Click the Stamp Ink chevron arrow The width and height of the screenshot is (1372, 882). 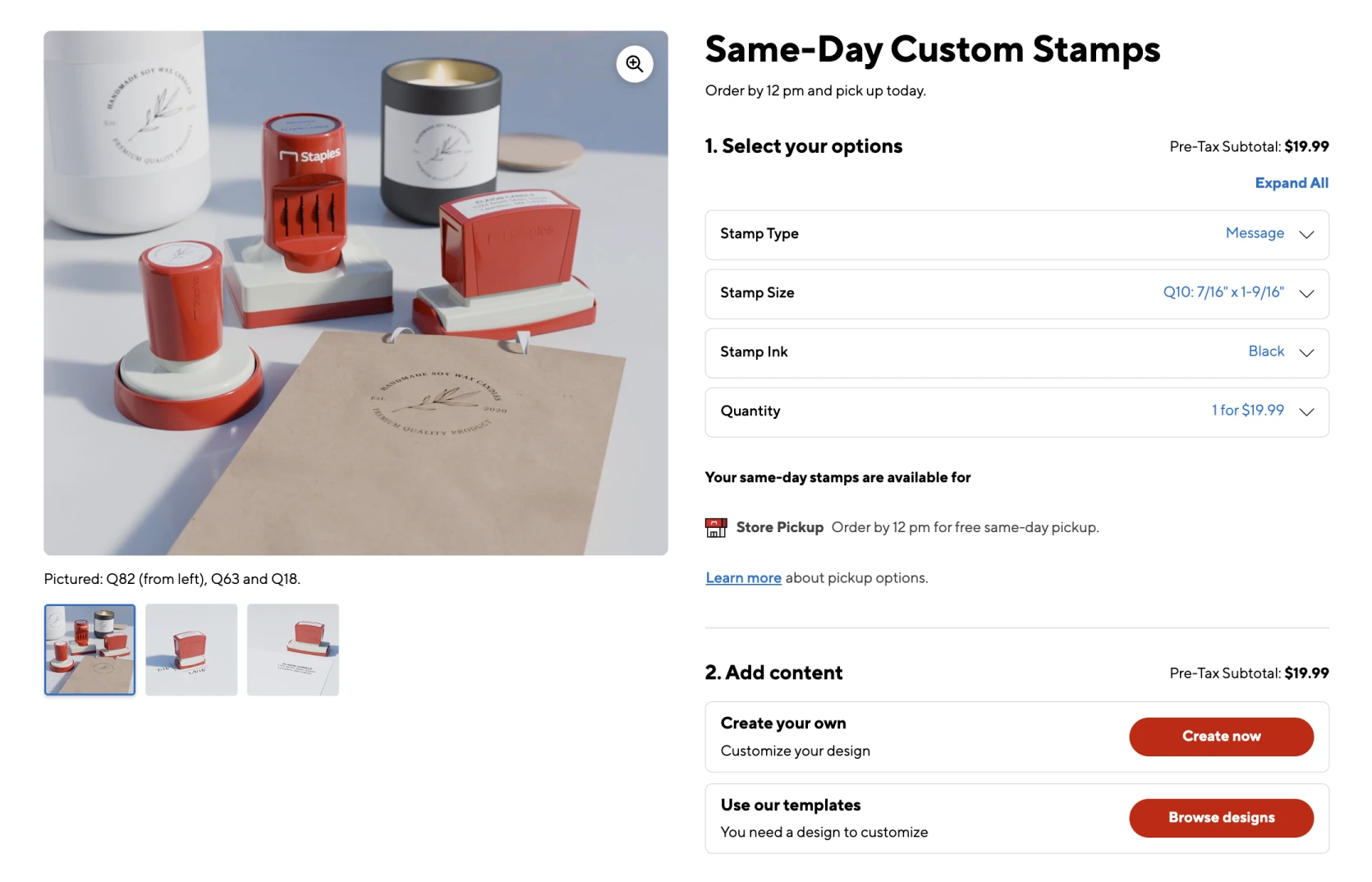pos(1306,353)
